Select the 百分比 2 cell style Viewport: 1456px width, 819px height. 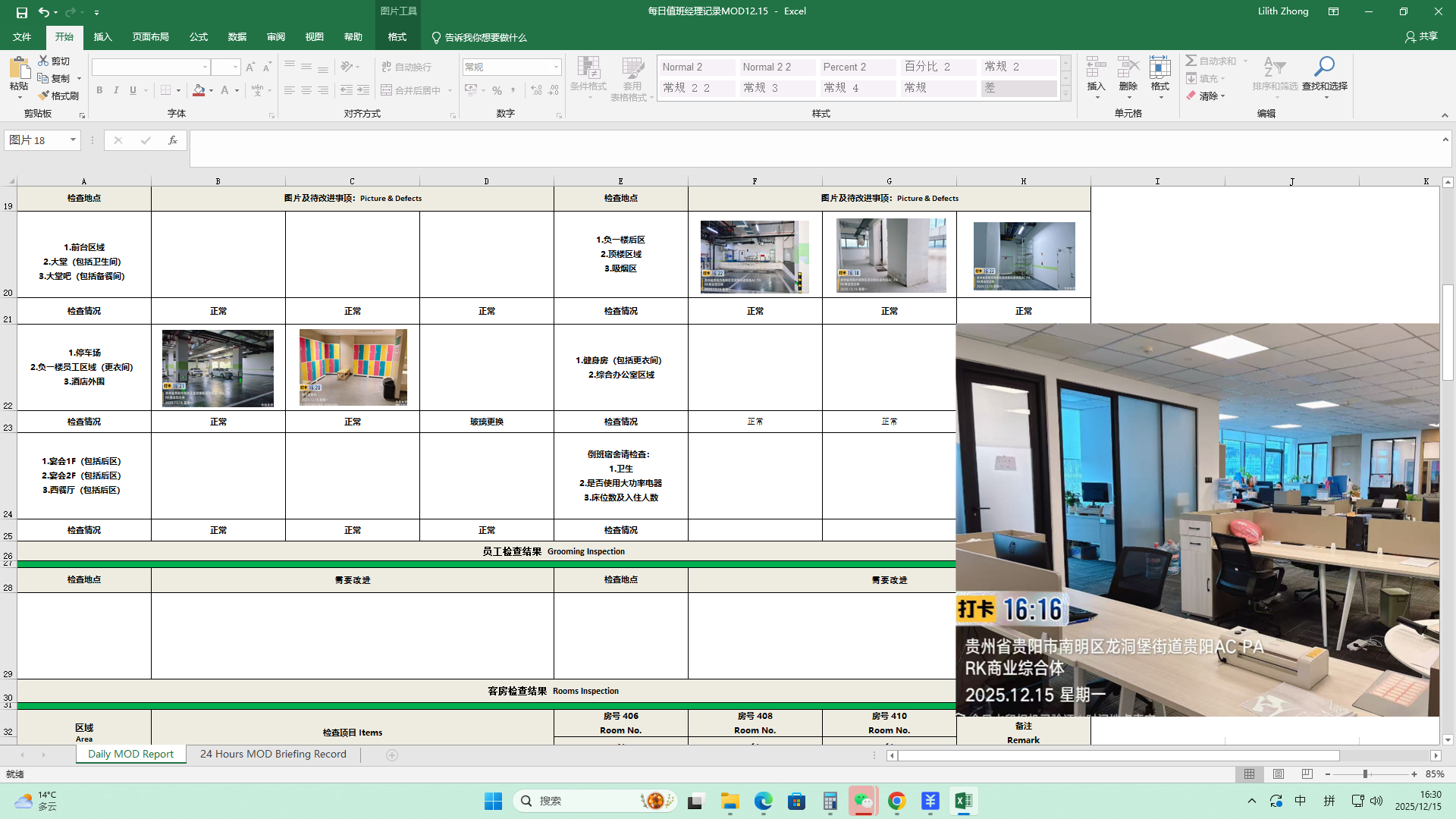click(938, 67)
